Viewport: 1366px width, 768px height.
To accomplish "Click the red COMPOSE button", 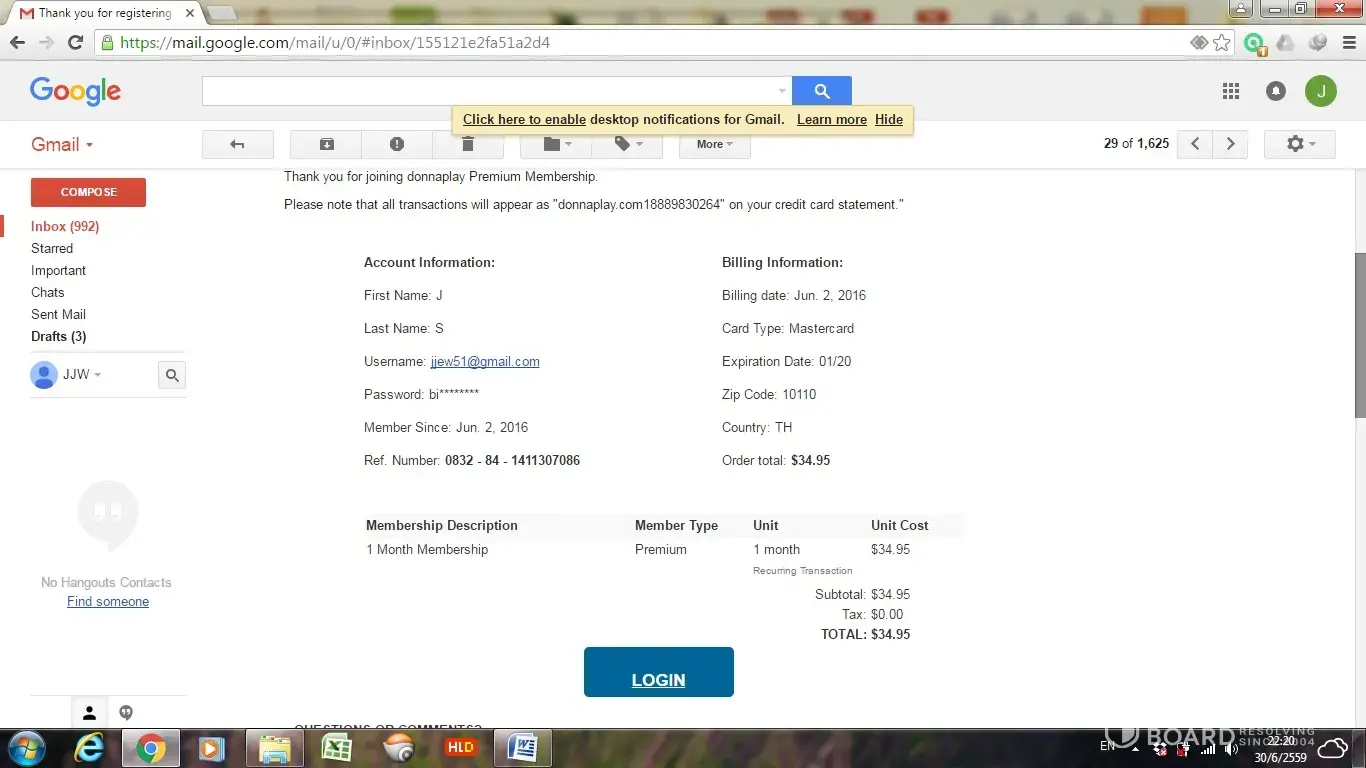I will point(88,192).
